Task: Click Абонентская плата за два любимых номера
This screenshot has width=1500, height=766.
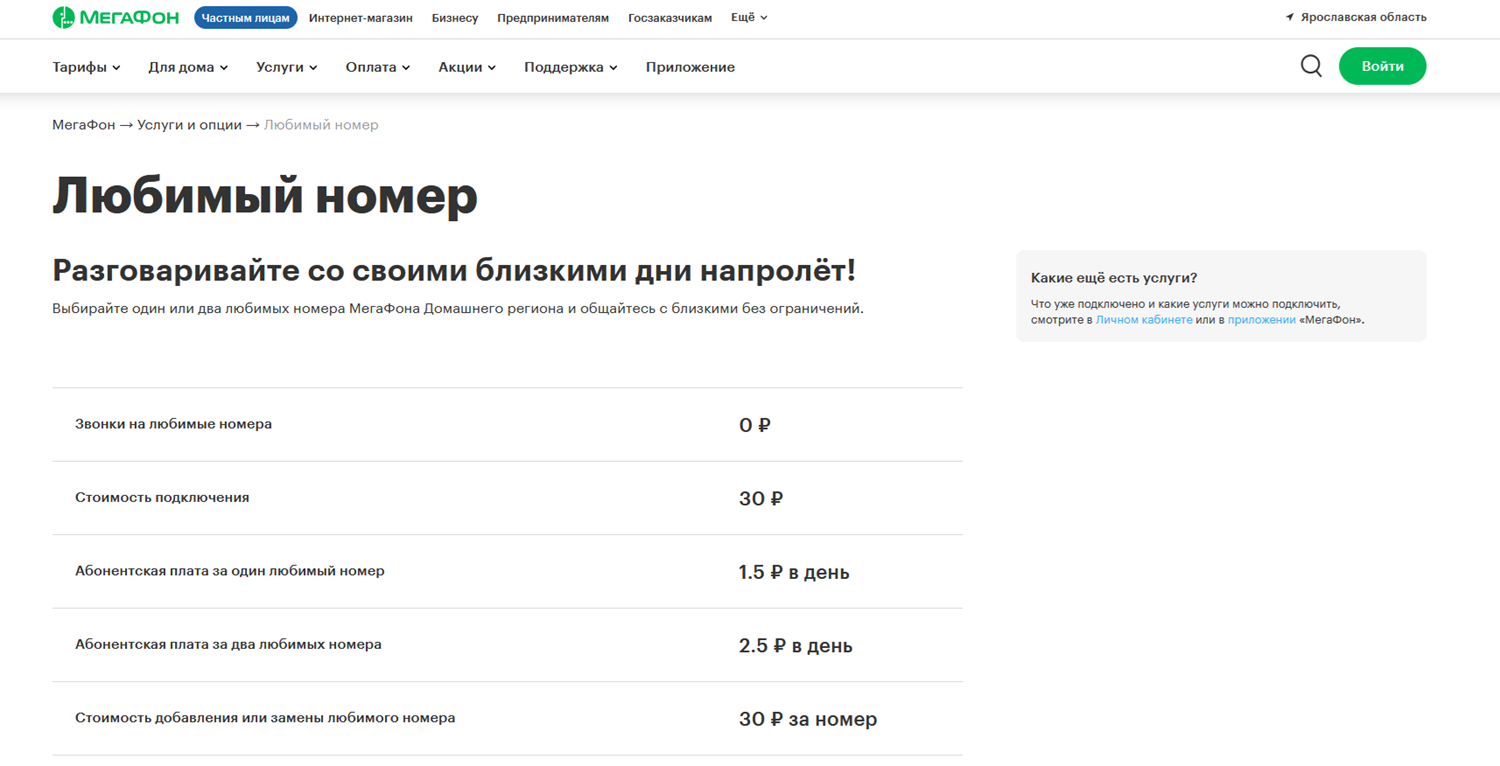Action: click(228, 644)
